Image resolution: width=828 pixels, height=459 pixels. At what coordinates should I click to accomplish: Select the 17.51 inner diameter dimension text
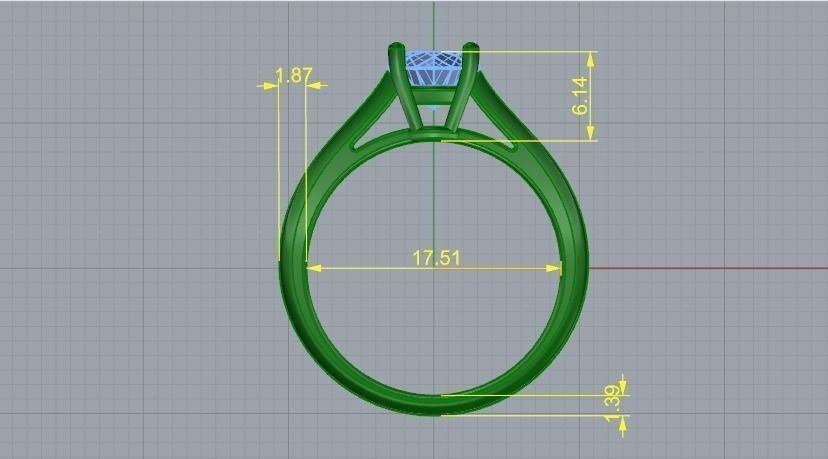(x=436, y=258)
